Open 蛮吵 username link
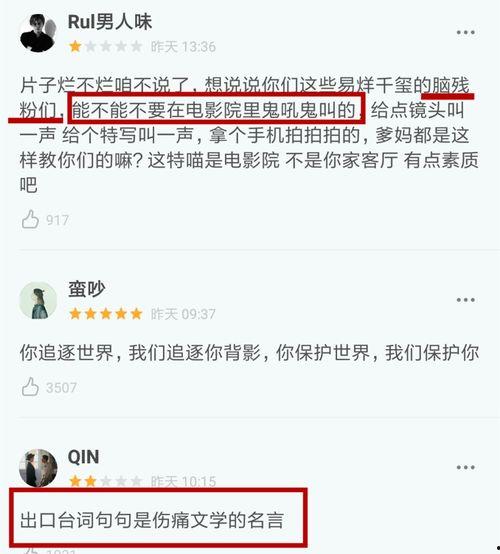Screen dimensions: 500x554 click(x=87, y=289)
